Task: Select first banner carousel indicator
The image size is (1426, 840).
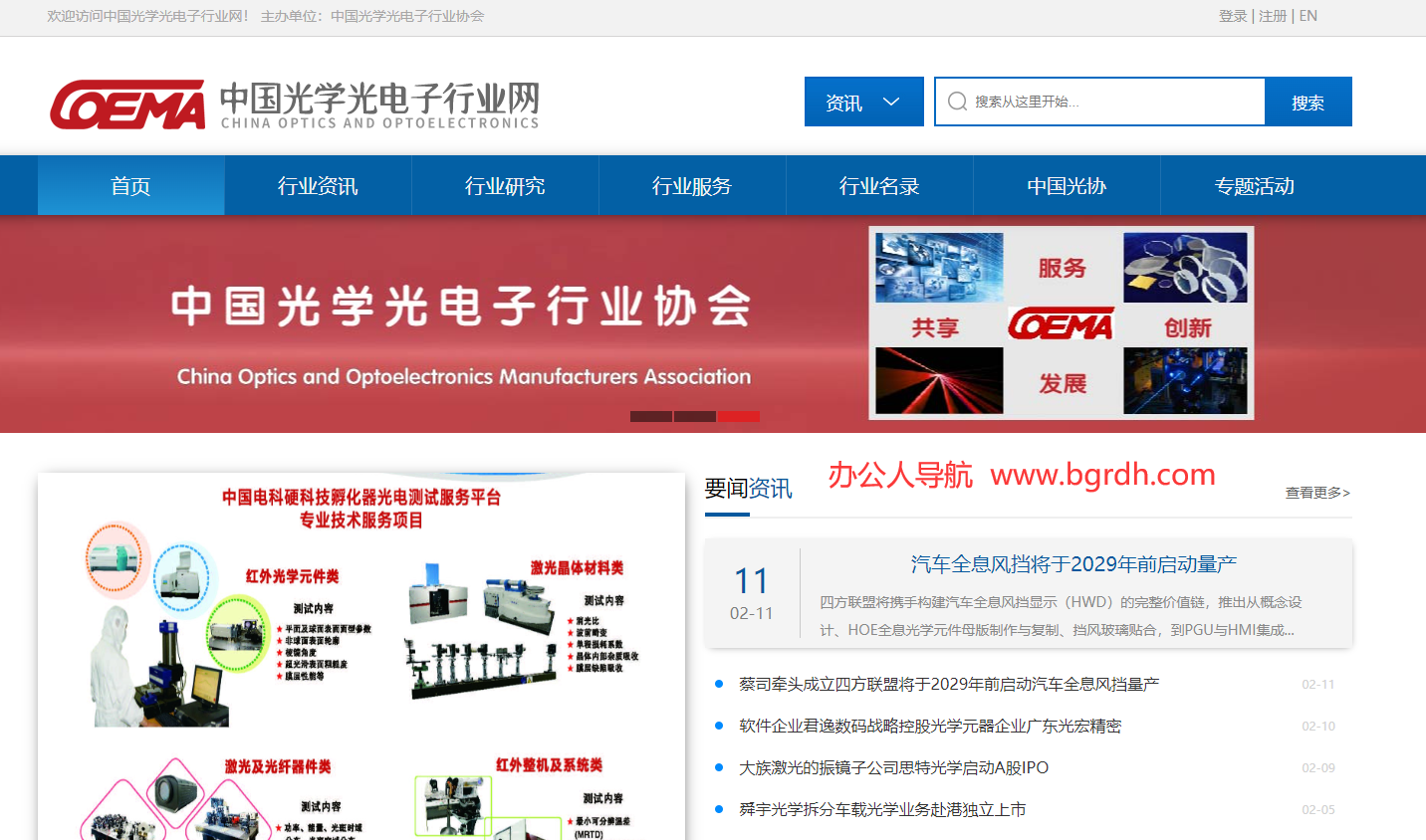Action: [651, 416]
